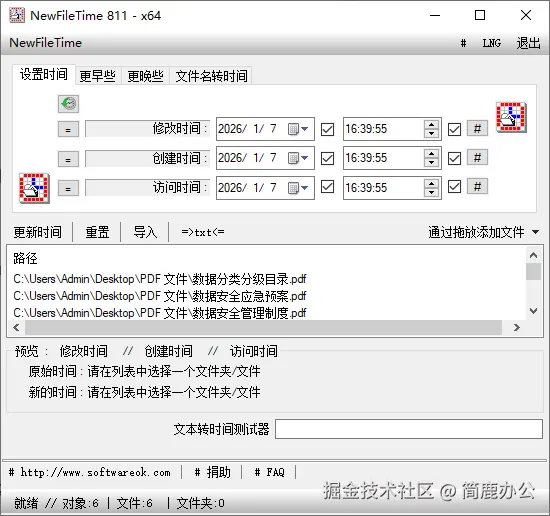
Task: Click the 文件夹:0 status entry
Action: click(x=201, y=503)
